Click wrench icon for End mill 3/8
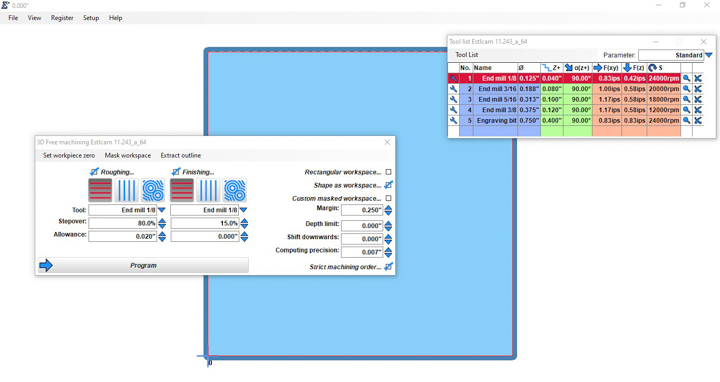The width and height of the screenshot is (720, 382). click(x=453, y=110)
